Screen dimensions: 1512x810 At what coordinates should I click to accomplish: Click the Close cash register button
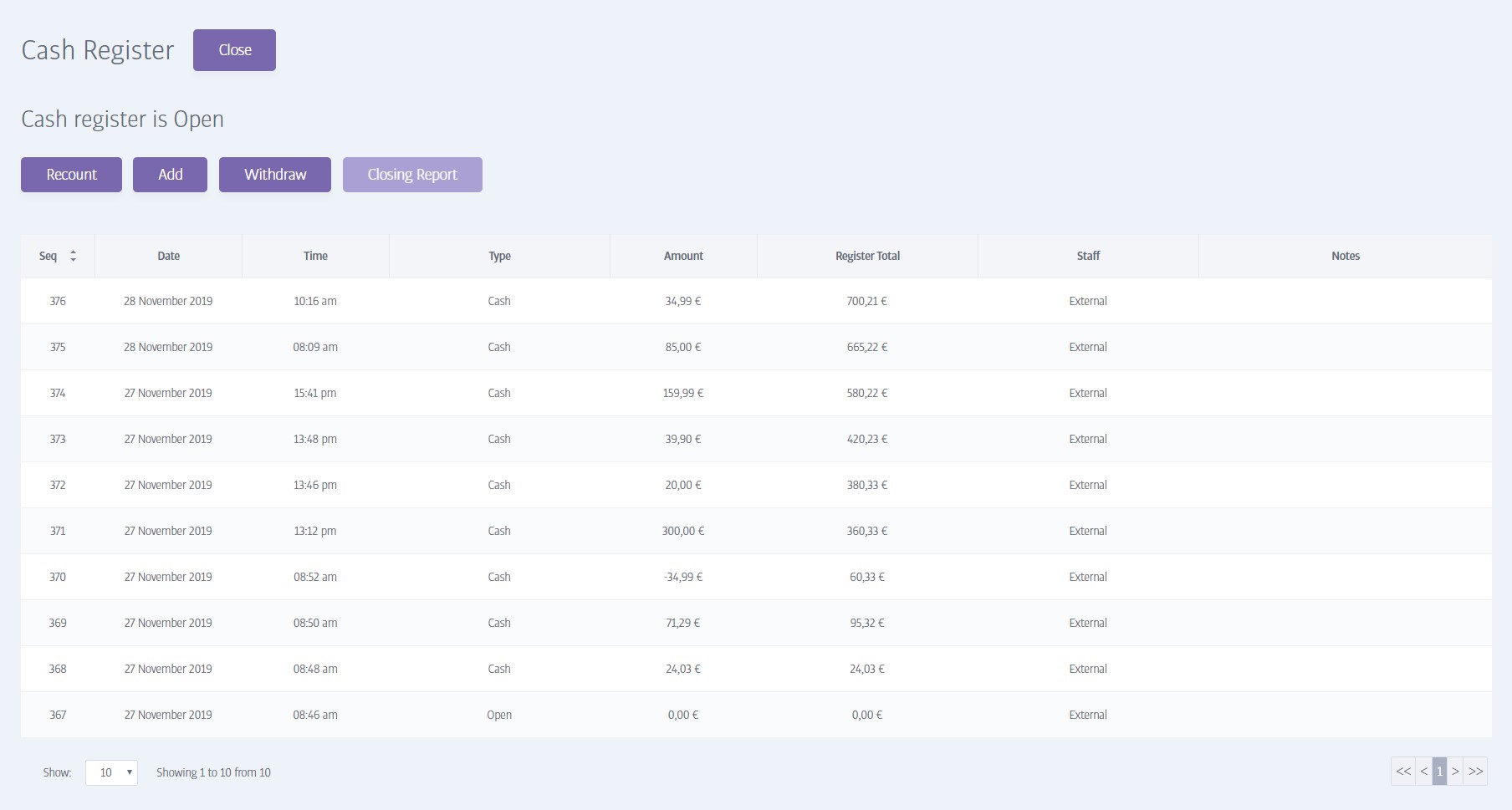point(234,50)
